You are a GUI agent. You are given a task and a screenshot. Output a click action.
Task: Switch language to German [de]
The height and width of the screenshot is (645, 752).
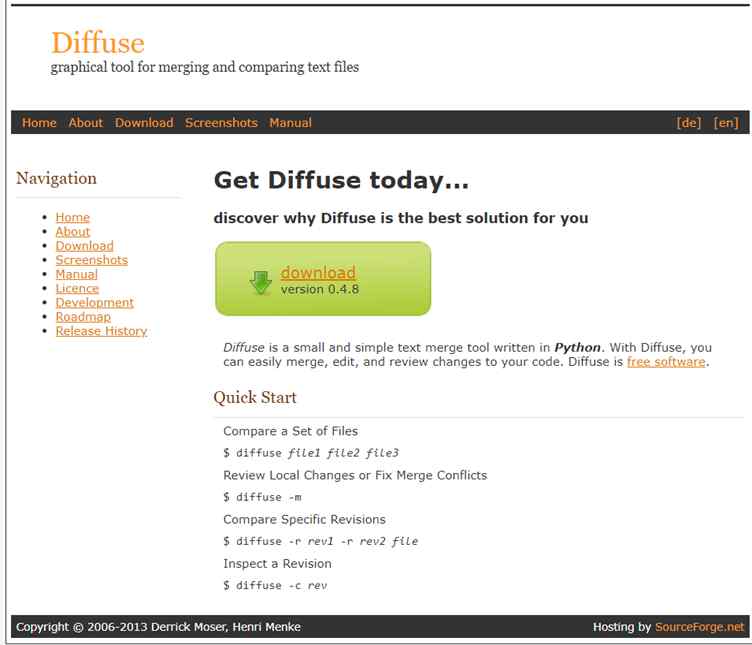point(689,123)
